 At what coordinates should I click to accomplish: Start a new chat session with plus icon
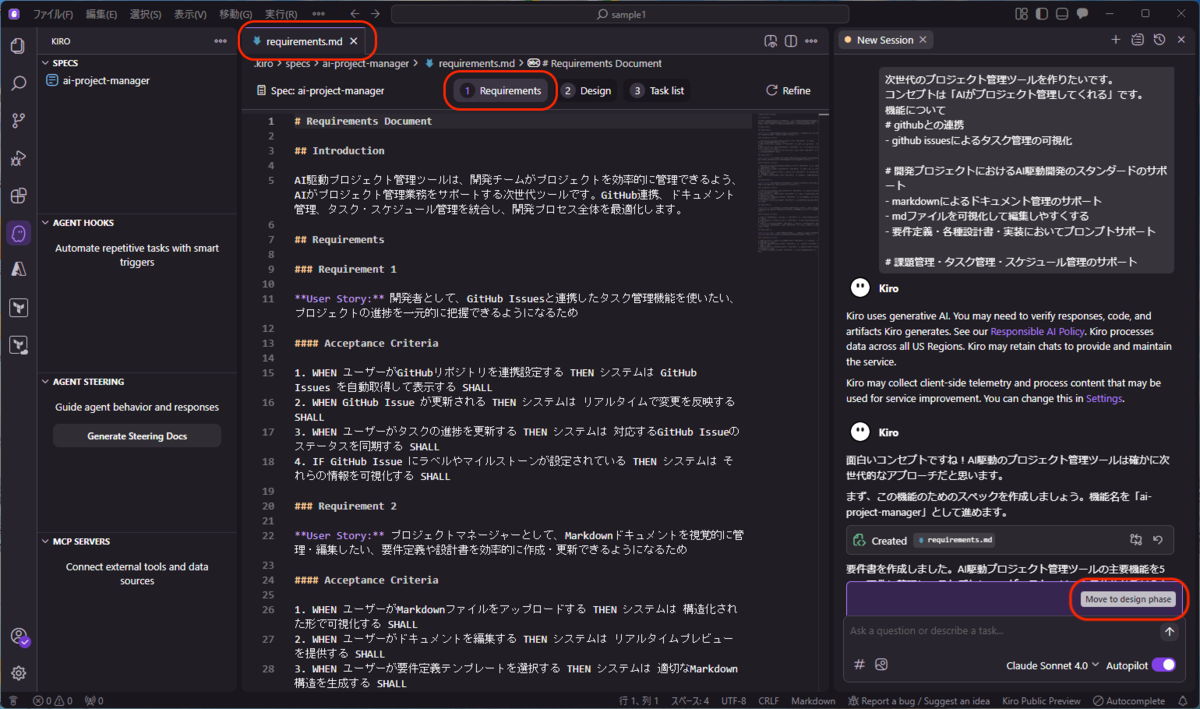[1116, 40]
